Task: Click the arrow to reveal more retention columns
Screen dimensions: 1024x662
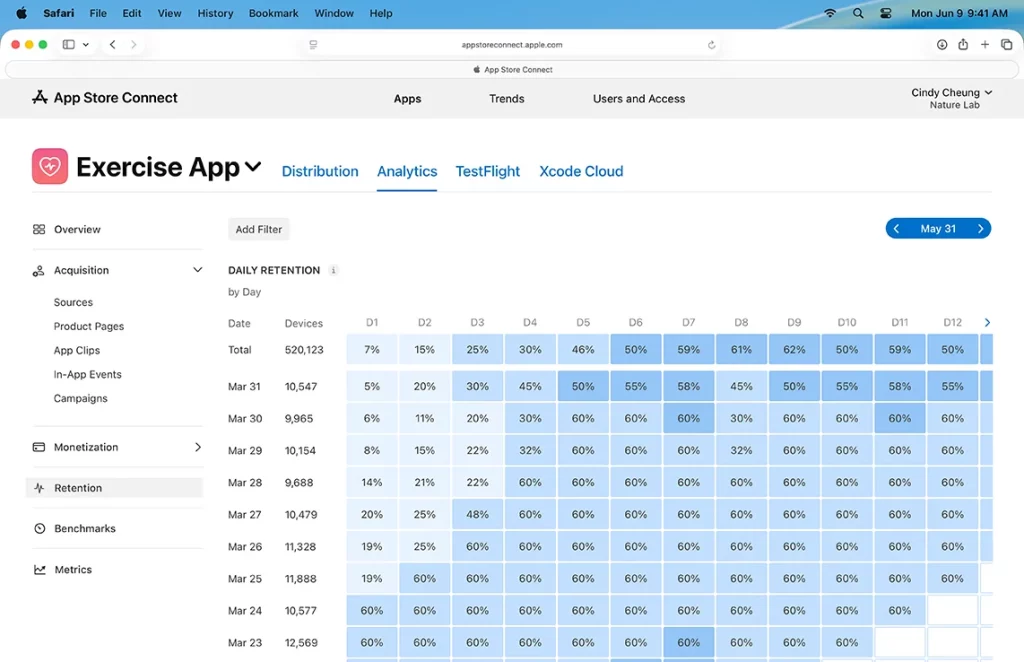Action: click(x=987, y=323)
